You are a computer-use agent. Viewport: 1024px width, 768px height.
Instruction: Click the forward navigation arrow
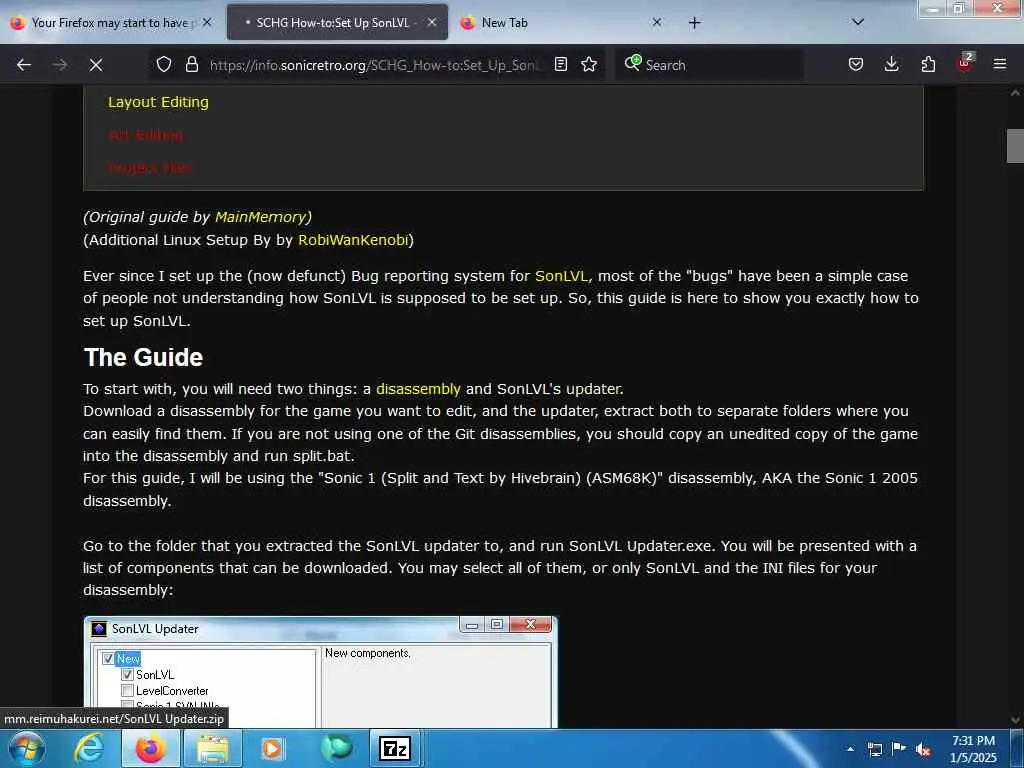[x=60, y=65]
